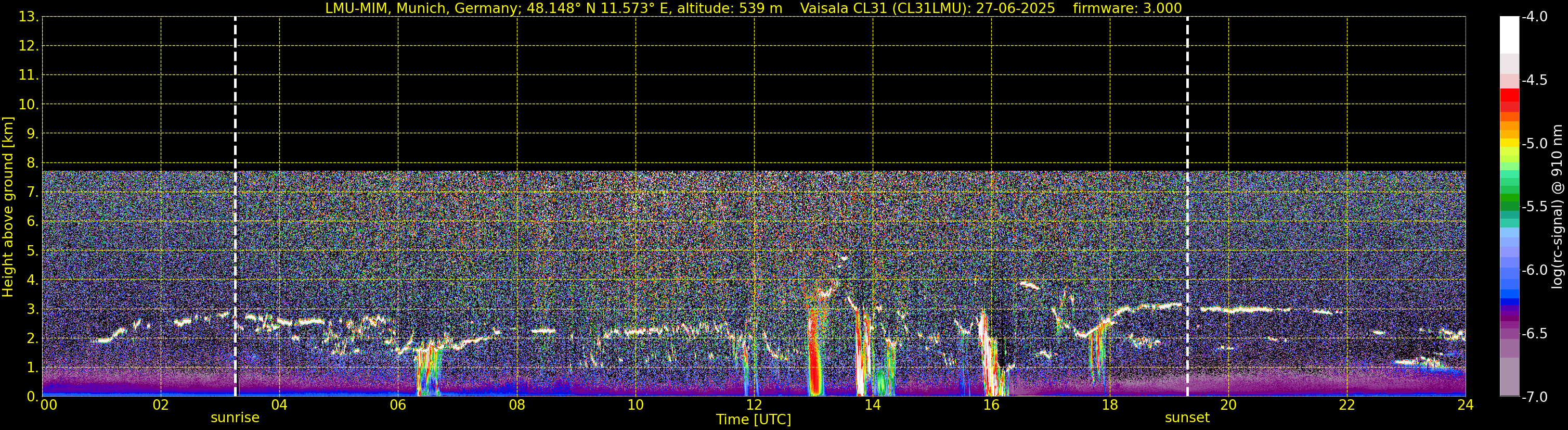The width and height of the screenshot is (1568, 430).
Task: Pick the dark blue segment of the colorbar
Action: tap(1510, 301)
